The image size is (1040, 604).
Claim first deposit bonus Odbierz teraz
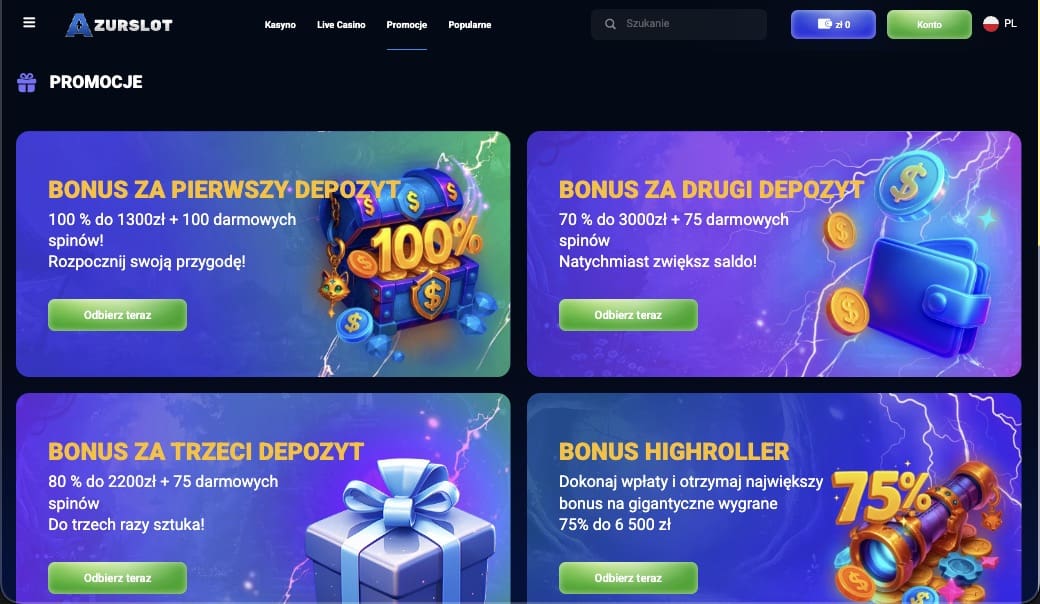(117, 315)
